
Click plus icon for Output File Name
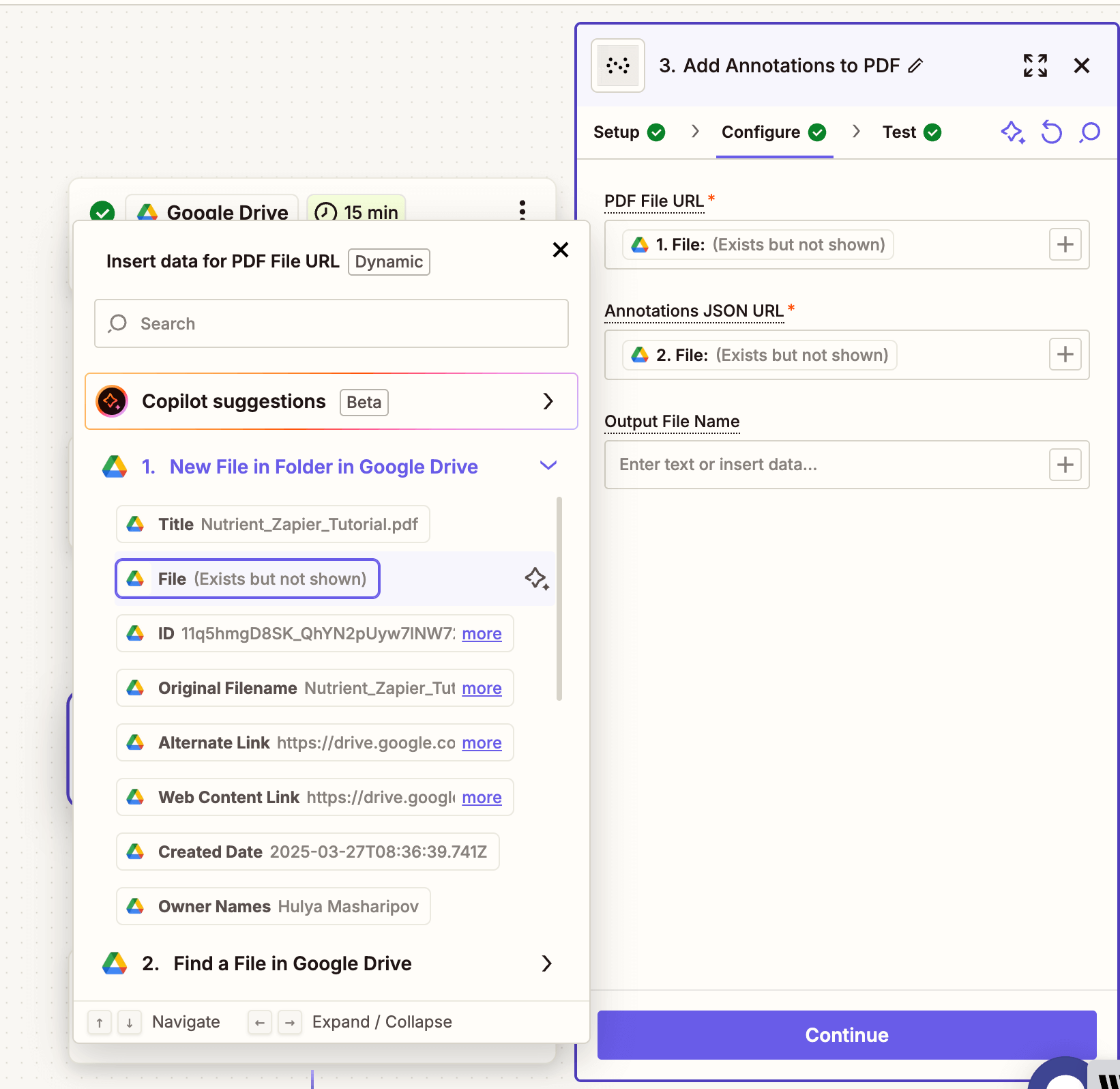(x=1065, y=465)
